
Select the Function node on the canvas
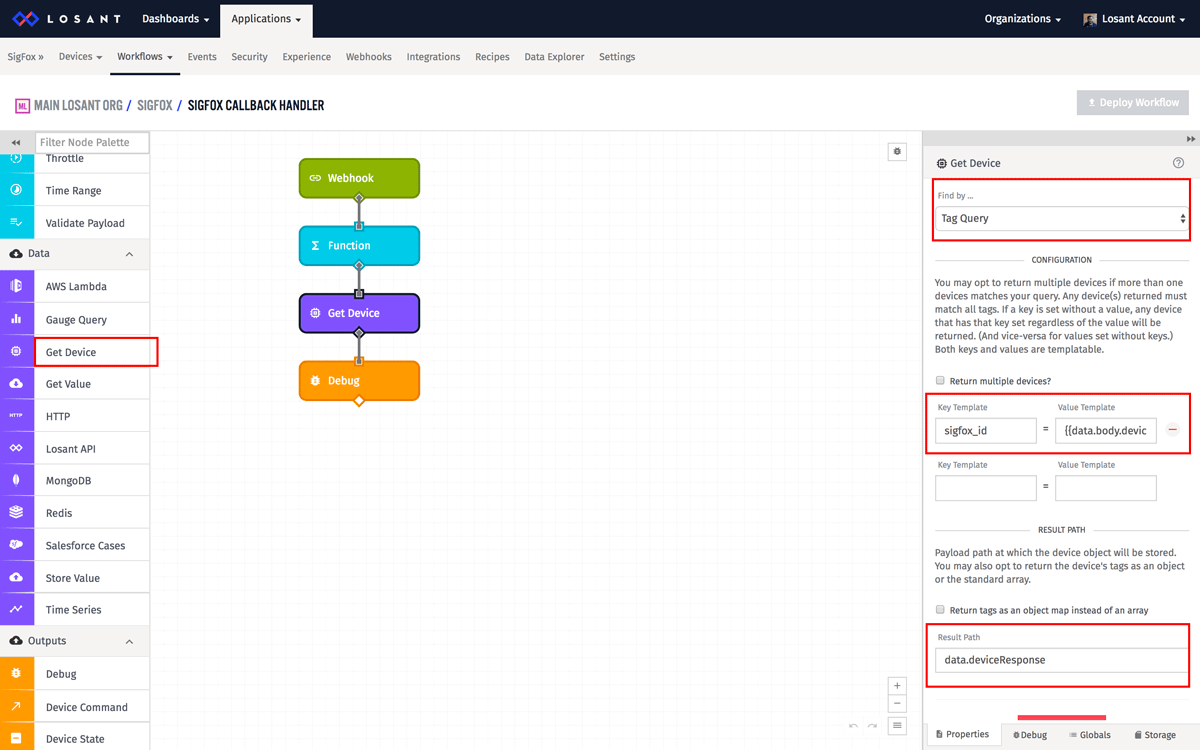tap(359, 245)
